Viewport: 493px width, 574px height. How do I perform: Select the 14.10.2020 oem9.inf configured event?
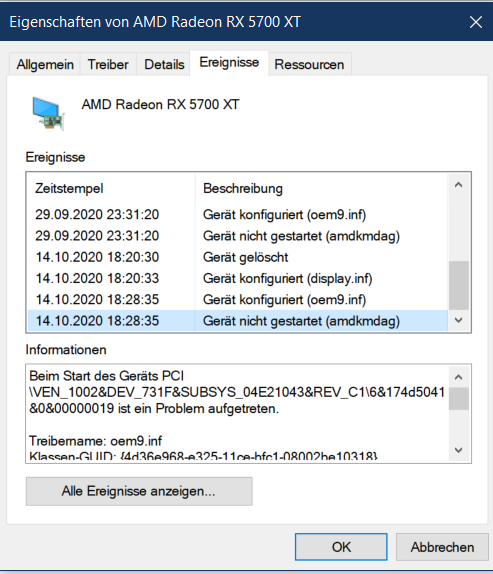coord(238,299)
